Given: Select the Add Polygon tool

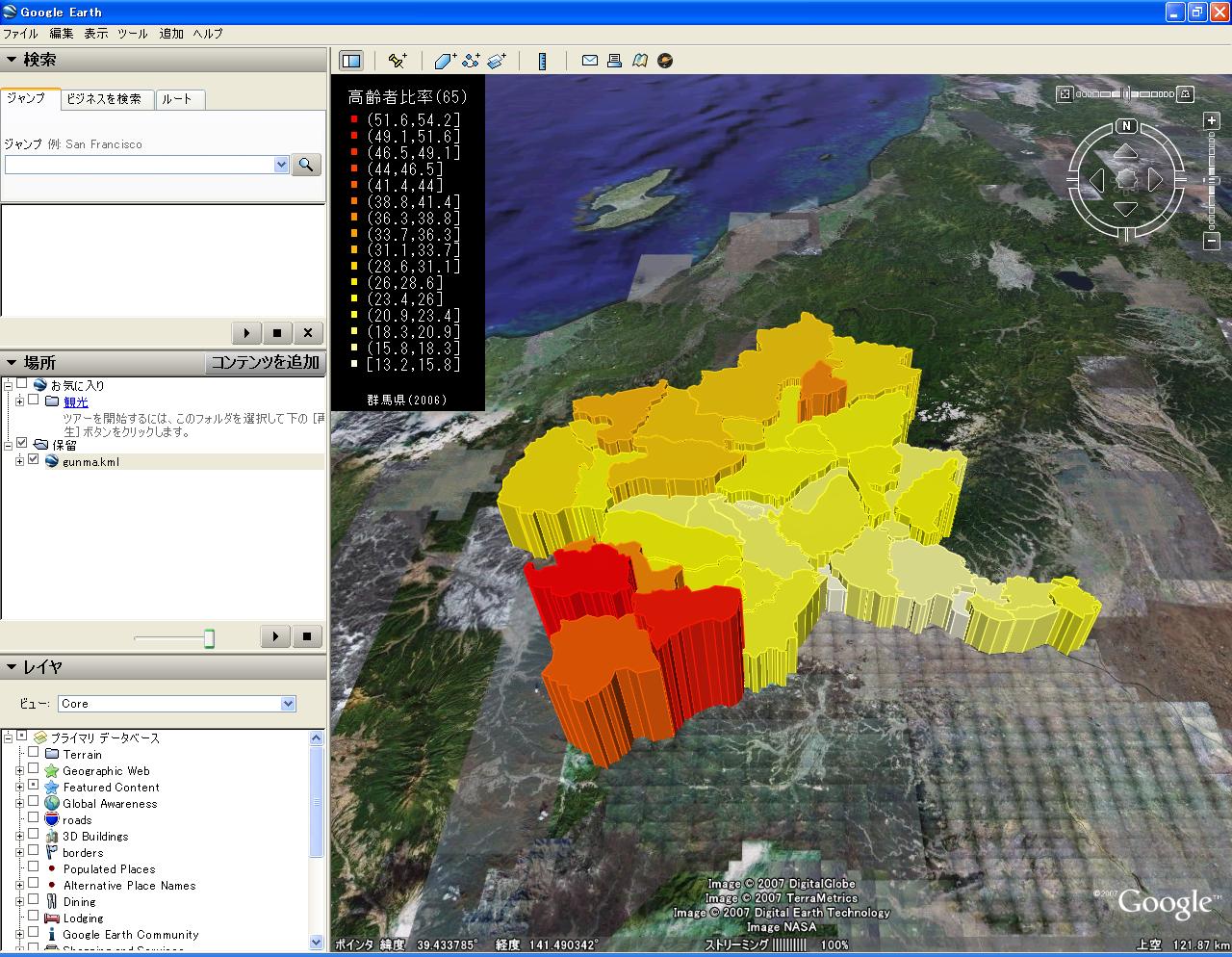Looking at the screenshot, I should 445,61.
